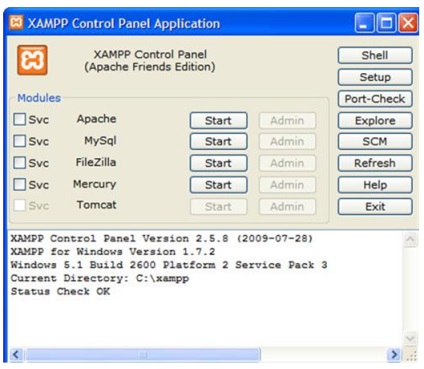Open Admin for FileZilla

click(287, 163)
